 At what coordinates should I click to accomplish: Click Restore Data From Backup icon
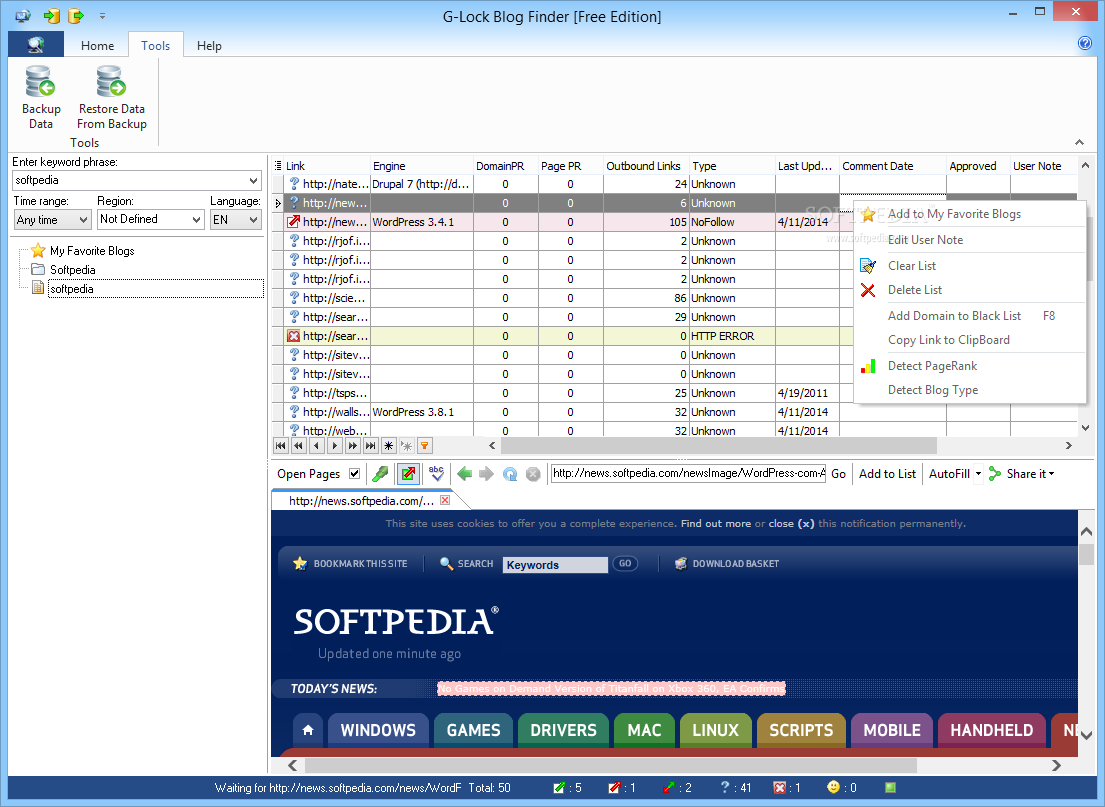111,97
